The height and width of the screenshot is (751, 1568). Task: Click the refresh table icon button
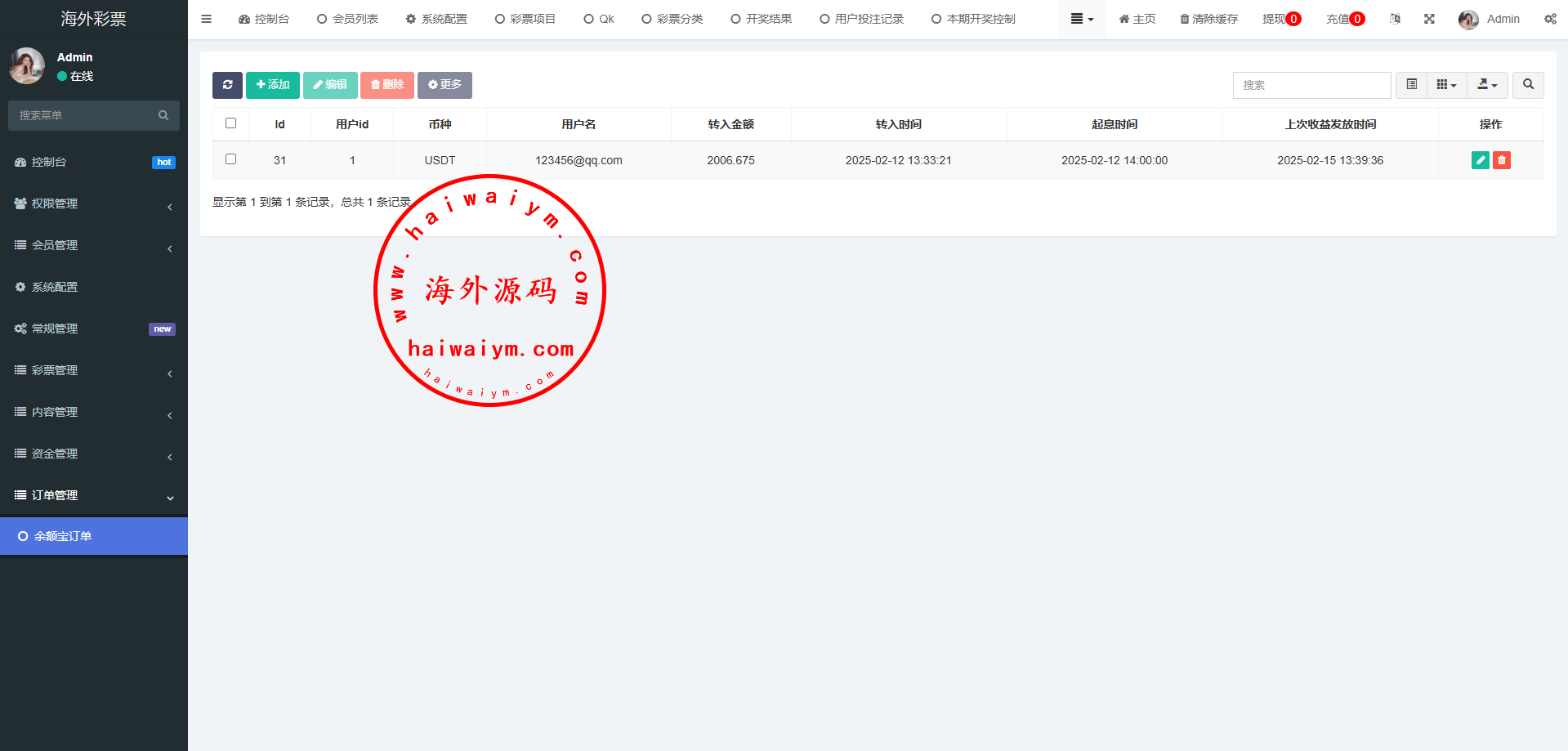[227, 85]
